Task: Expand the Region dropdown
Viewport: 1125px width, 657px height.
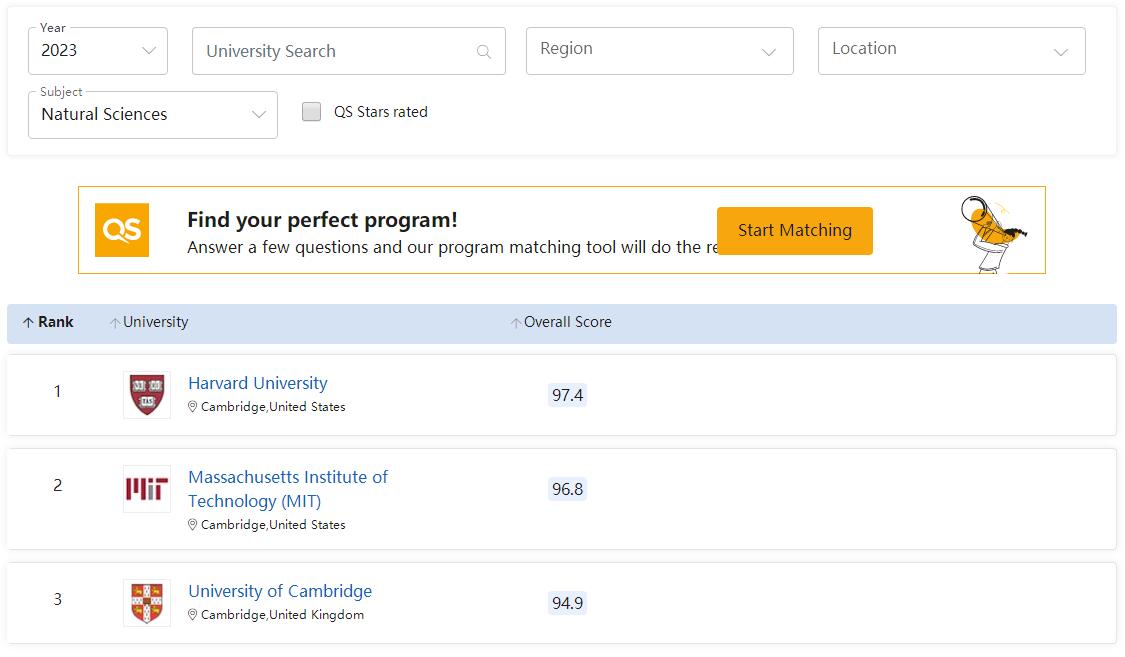Action: coord(659,51)
